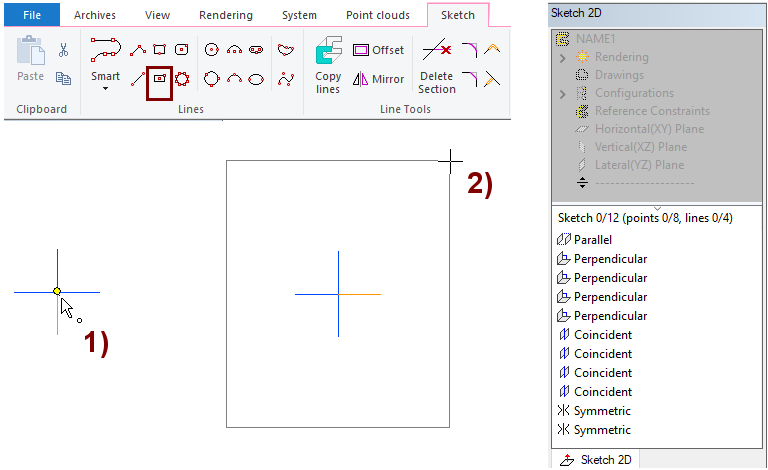Select the first Symmetric constraint

(x=602, y=411)
